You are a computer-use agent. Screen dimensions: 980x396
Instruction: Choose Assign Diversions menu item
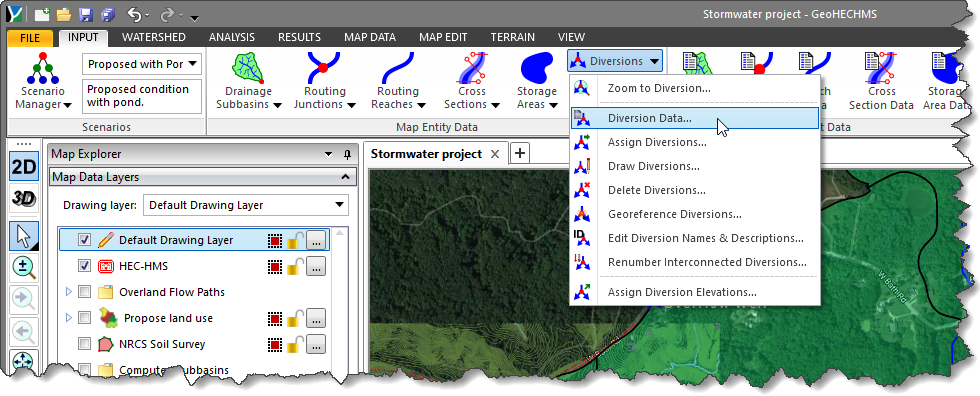pyautogui.click(x=694, y=142)
